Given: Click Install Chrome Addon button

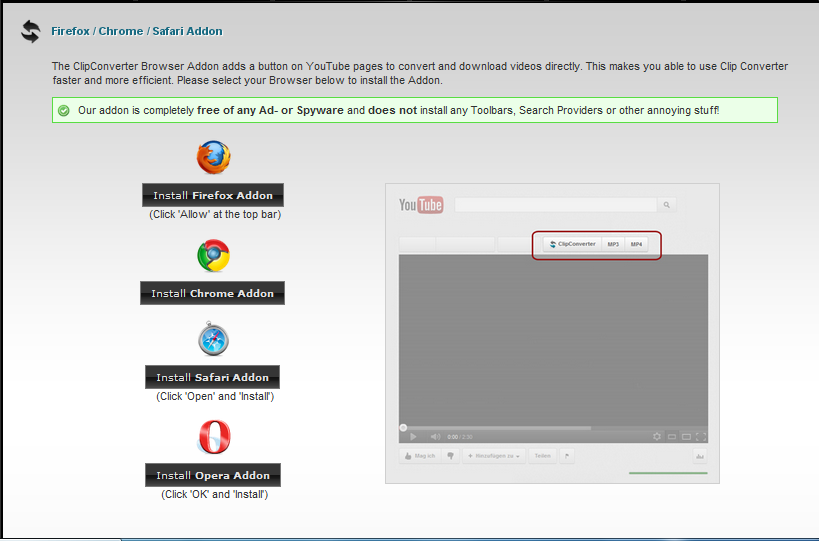Looking at the screenshot, I should click(x=213, y=293).
